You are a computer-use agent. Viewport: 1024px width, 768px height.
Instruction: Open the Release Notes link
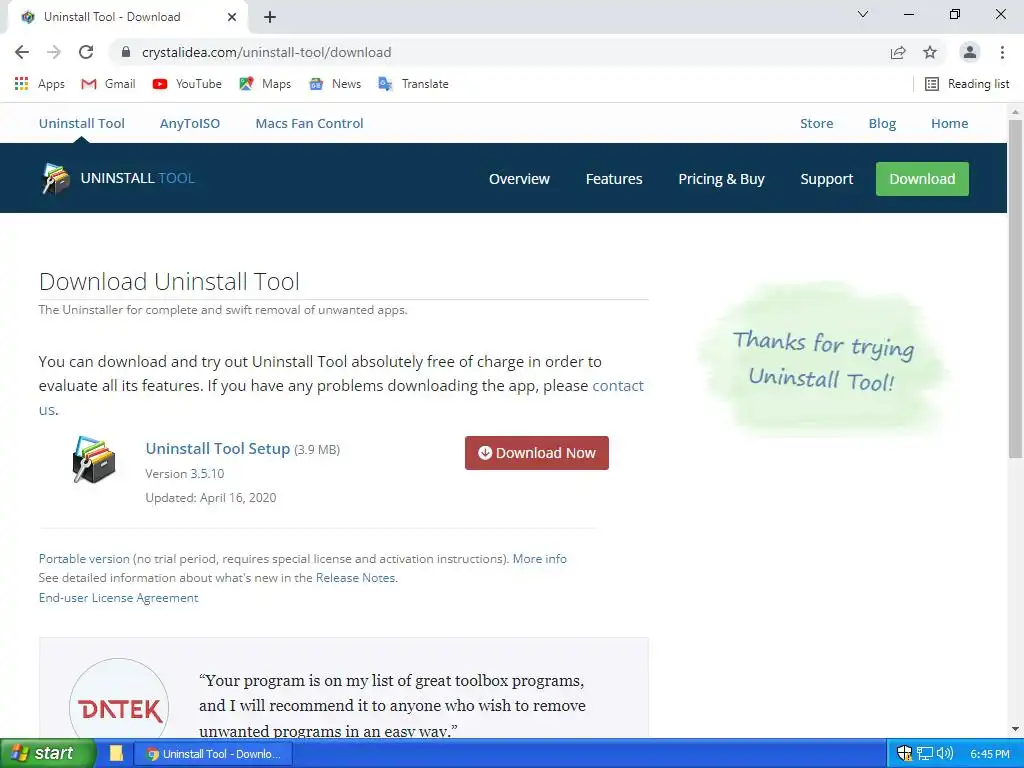(356, 578)
